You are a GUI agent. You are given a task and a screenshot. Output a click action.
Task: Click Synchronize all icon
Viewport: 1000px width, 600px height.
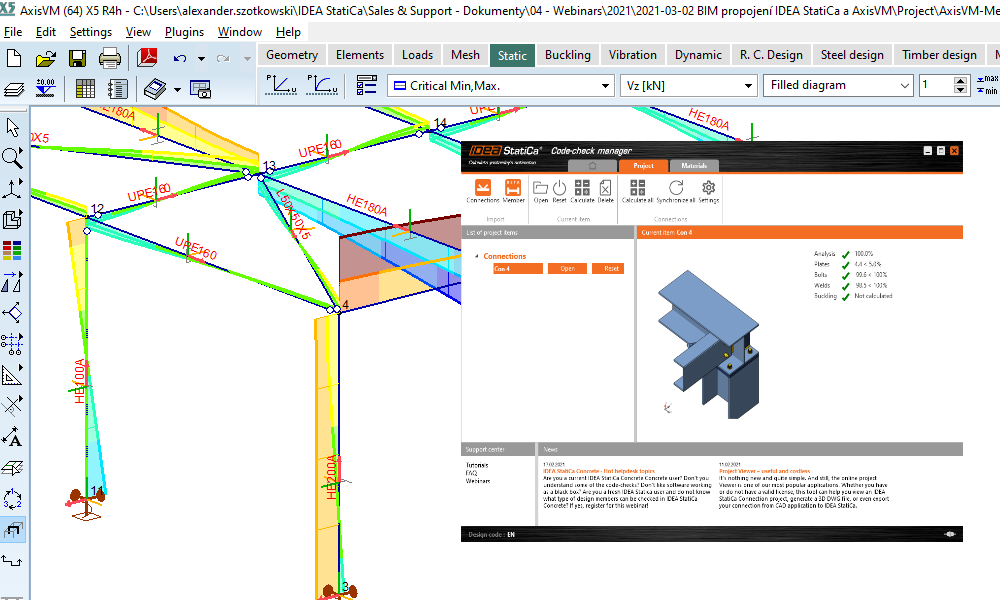676,189
